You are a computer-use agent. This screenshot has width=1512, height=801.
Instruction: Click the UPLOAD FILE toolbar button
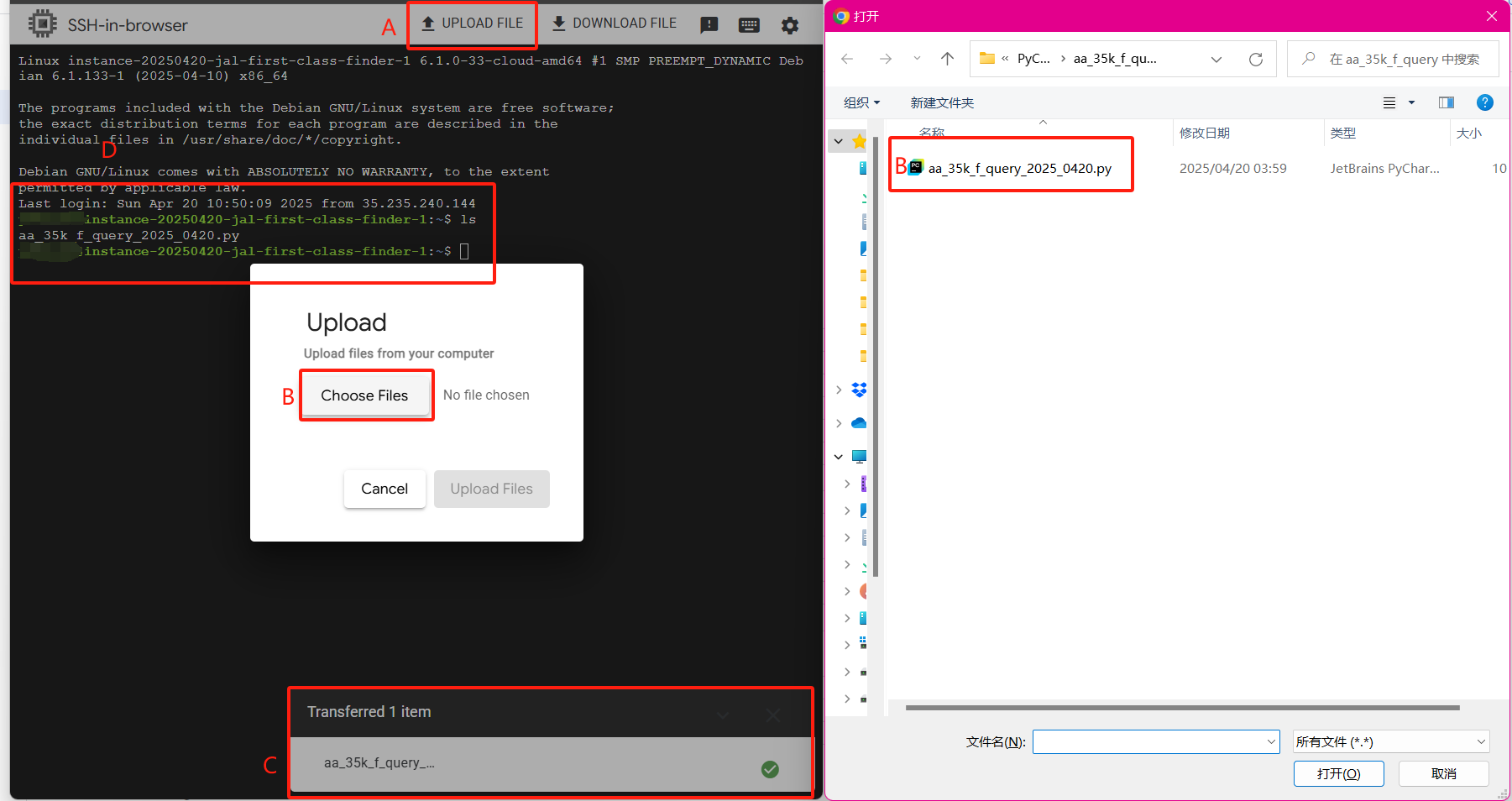[473, 24]
